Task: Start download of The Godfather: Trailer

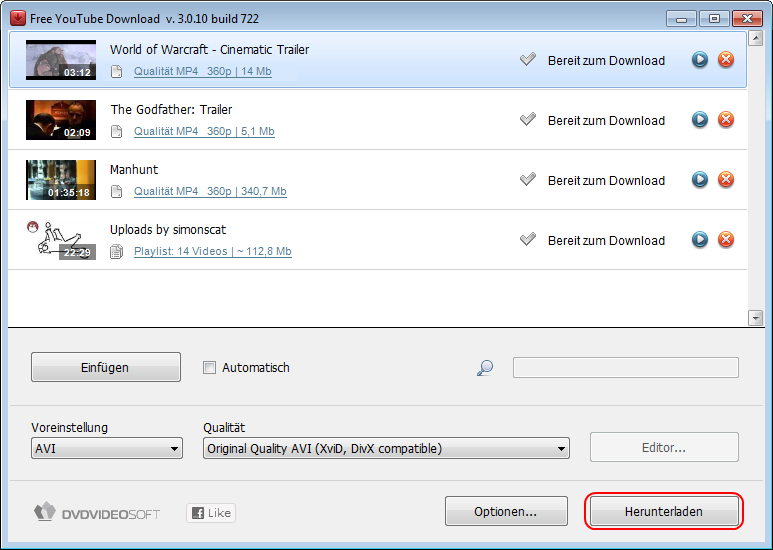Action: click(x=700, y=120)
